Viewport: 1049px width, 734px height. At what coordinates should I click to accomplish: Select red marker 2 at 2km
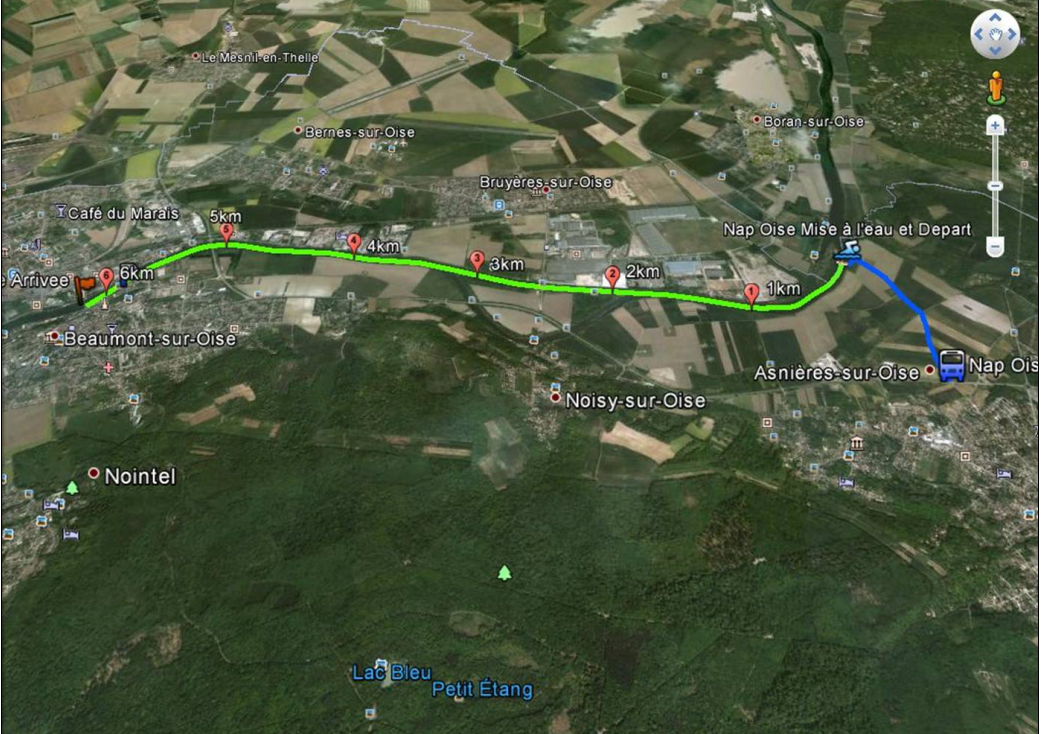coord(611,276)
